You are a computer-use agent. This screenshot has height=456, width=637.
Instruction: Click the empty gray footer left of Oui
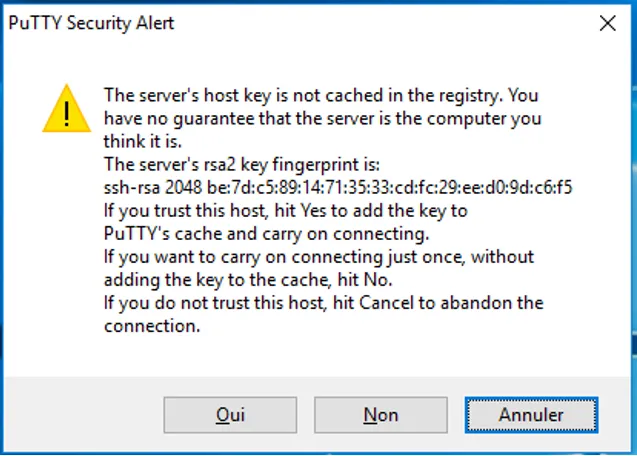80,414
